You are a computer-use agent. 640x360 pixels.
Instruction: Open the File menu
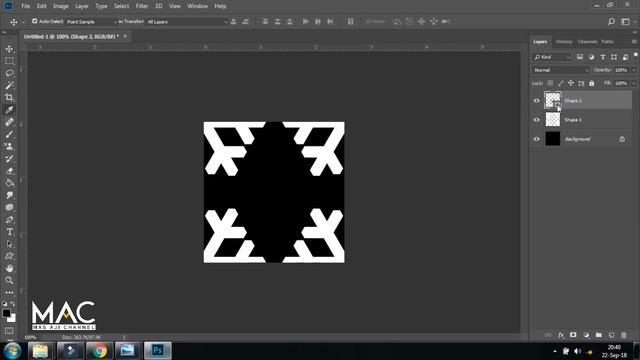pyautogui.click(x=26, y=6)
